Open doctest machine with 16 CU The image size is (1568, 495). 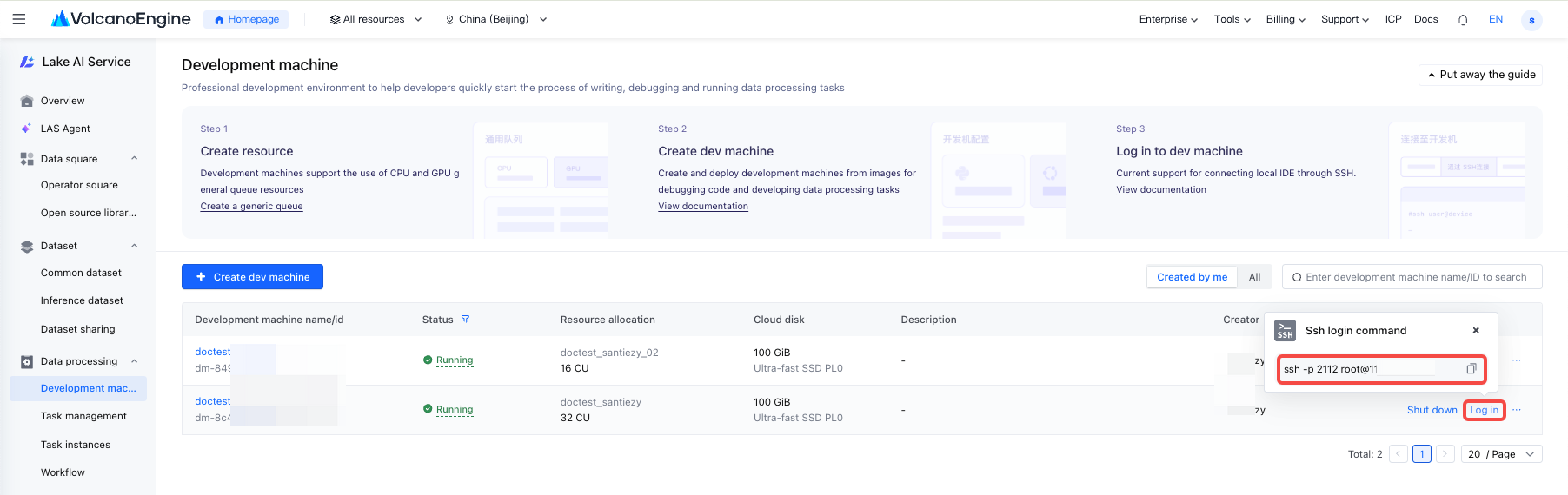tap(212, 352)
